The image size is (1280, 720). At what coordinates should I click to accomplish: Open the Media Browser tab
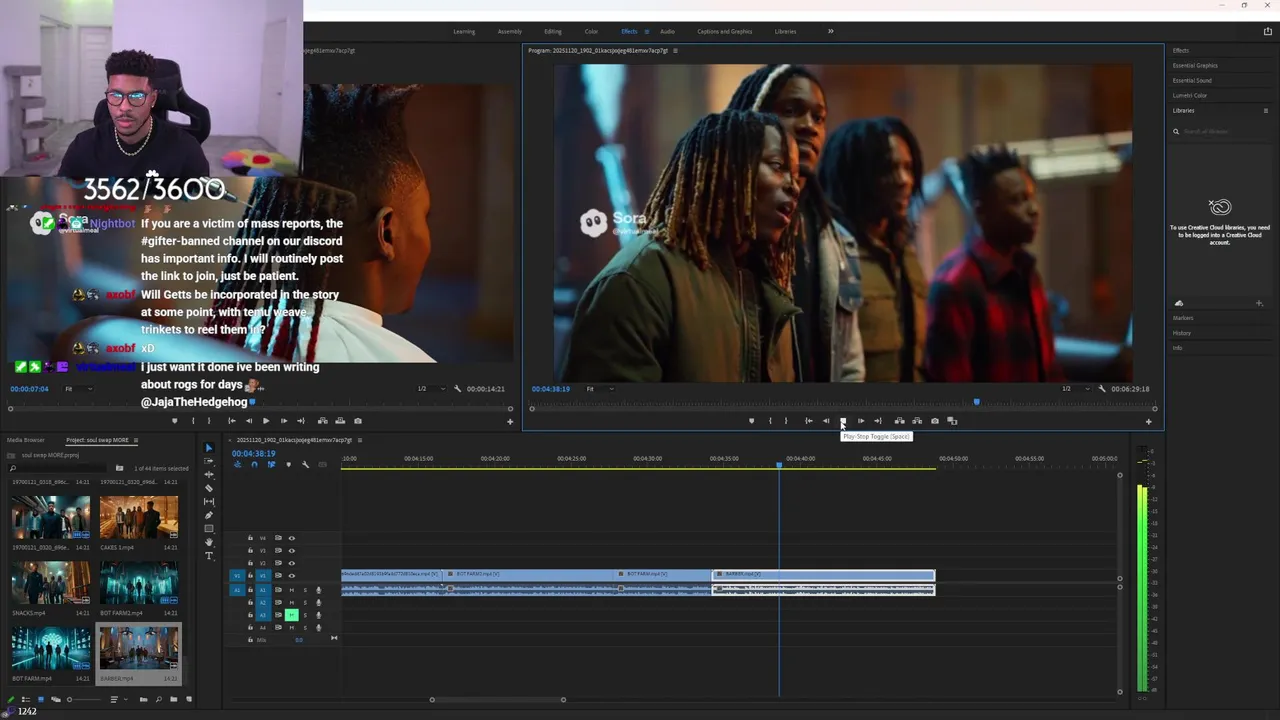click(26, 440)
